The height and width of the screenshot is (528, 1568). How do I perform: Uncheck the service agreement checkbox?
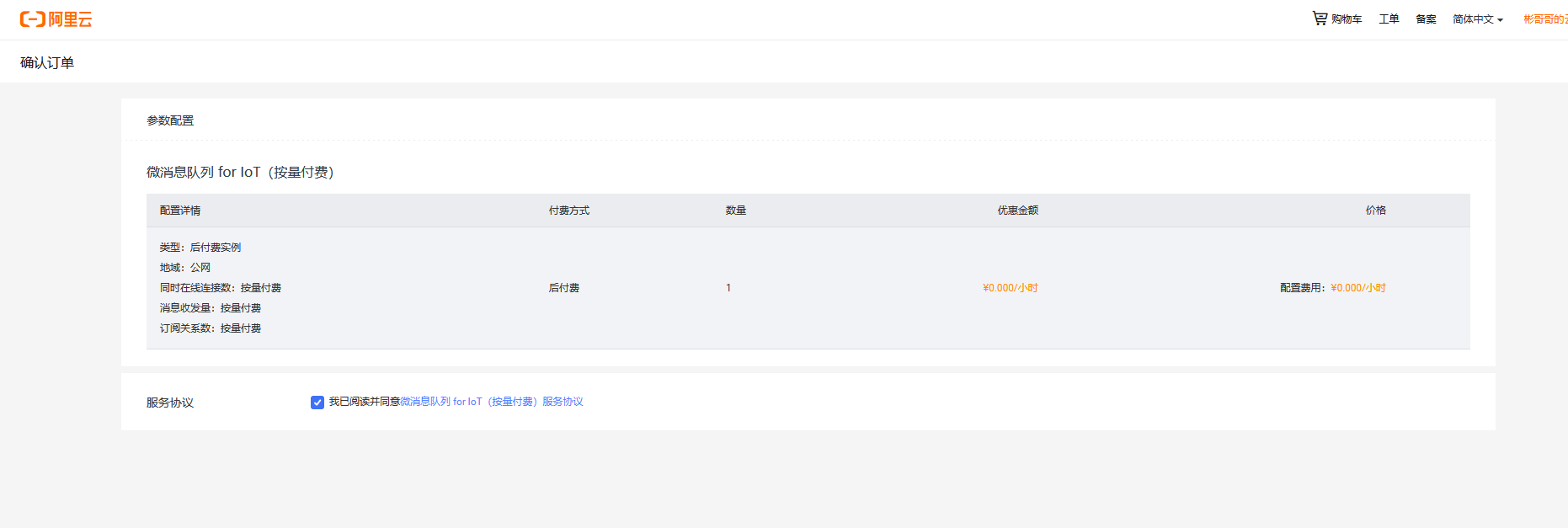click(317, 403)
